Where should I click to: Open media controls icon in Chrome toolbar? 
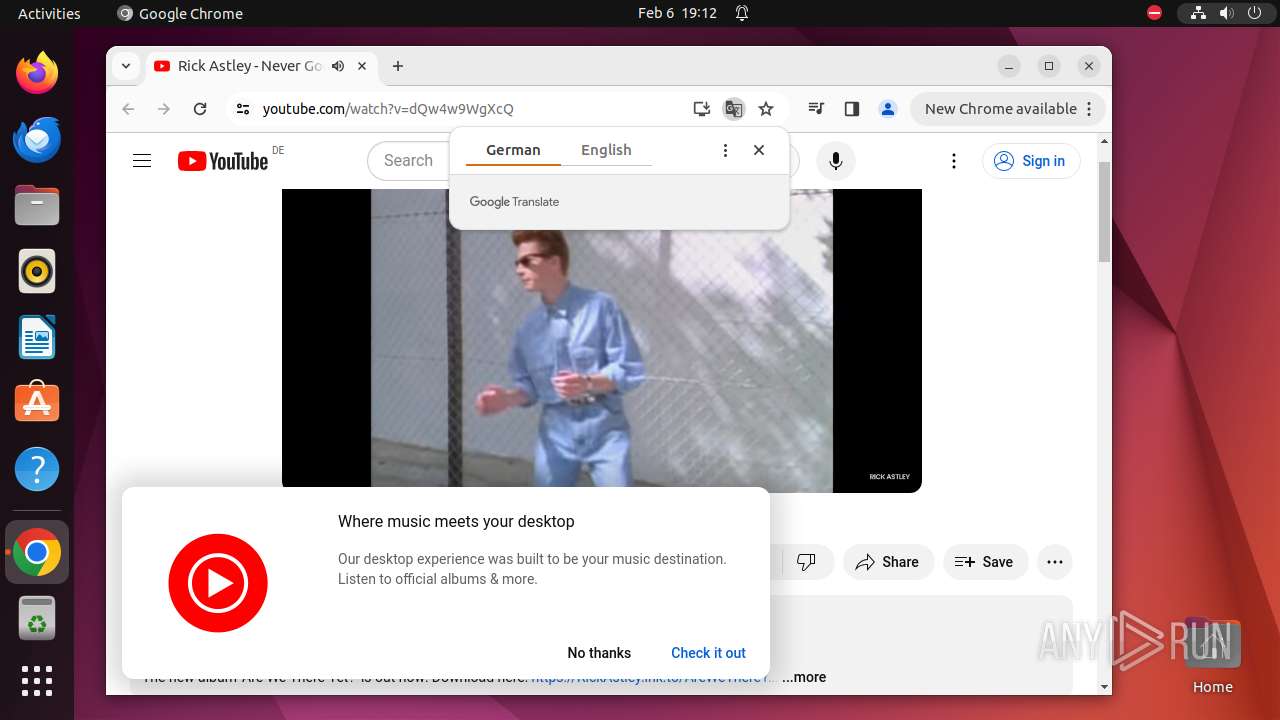tap(816, 109)
